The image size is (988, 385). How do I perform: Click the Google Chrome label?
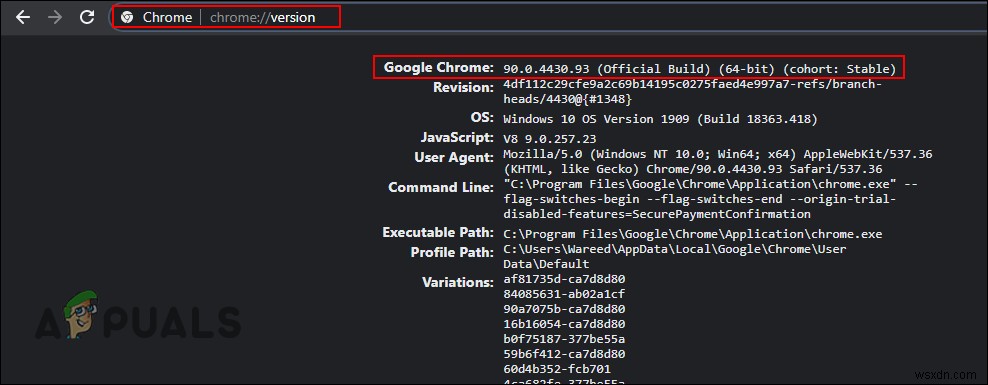pos(439,67)
